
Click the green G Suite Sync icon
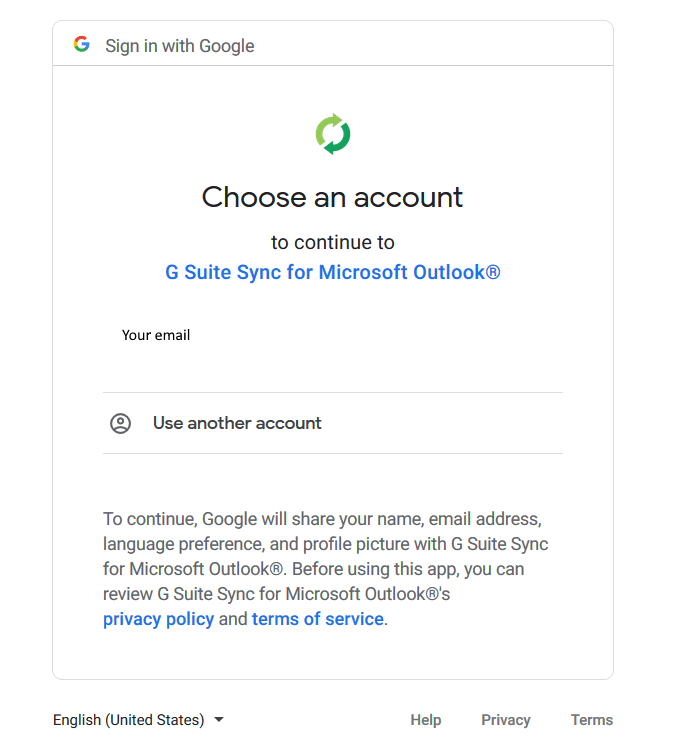[333, 134]
